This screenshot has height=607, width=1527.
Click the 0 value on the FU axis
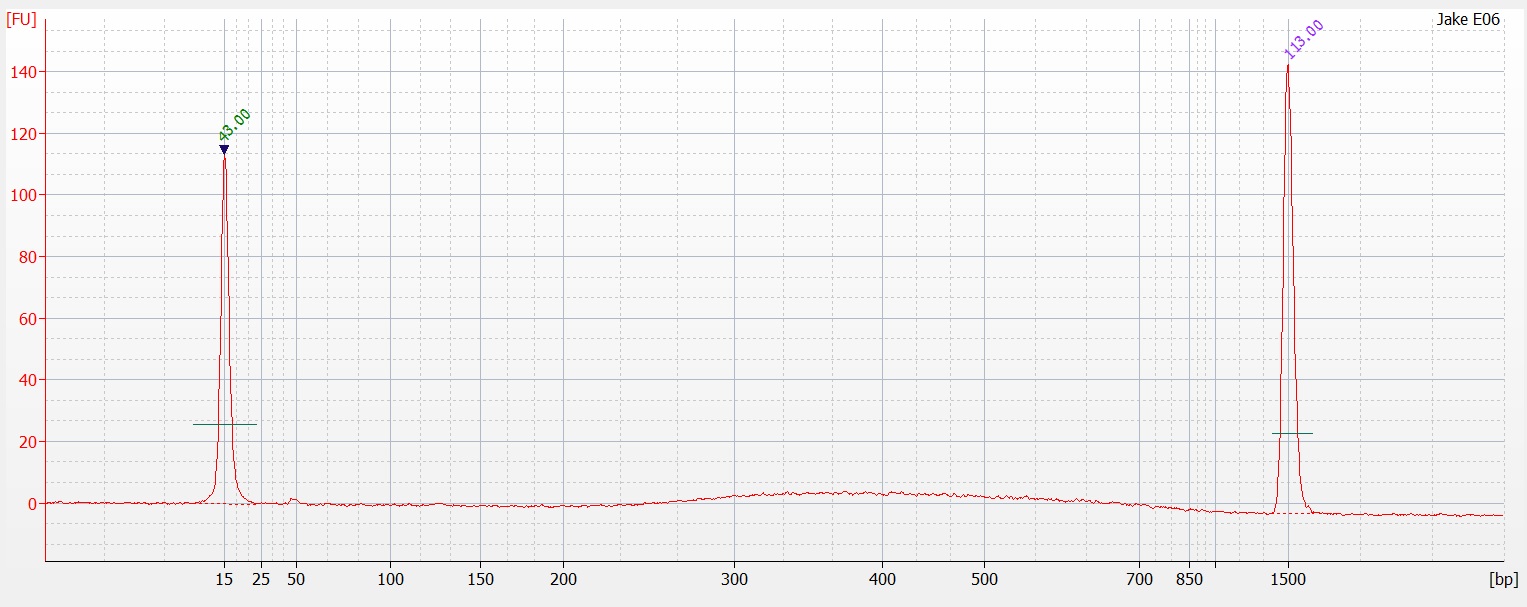[34, 504]
